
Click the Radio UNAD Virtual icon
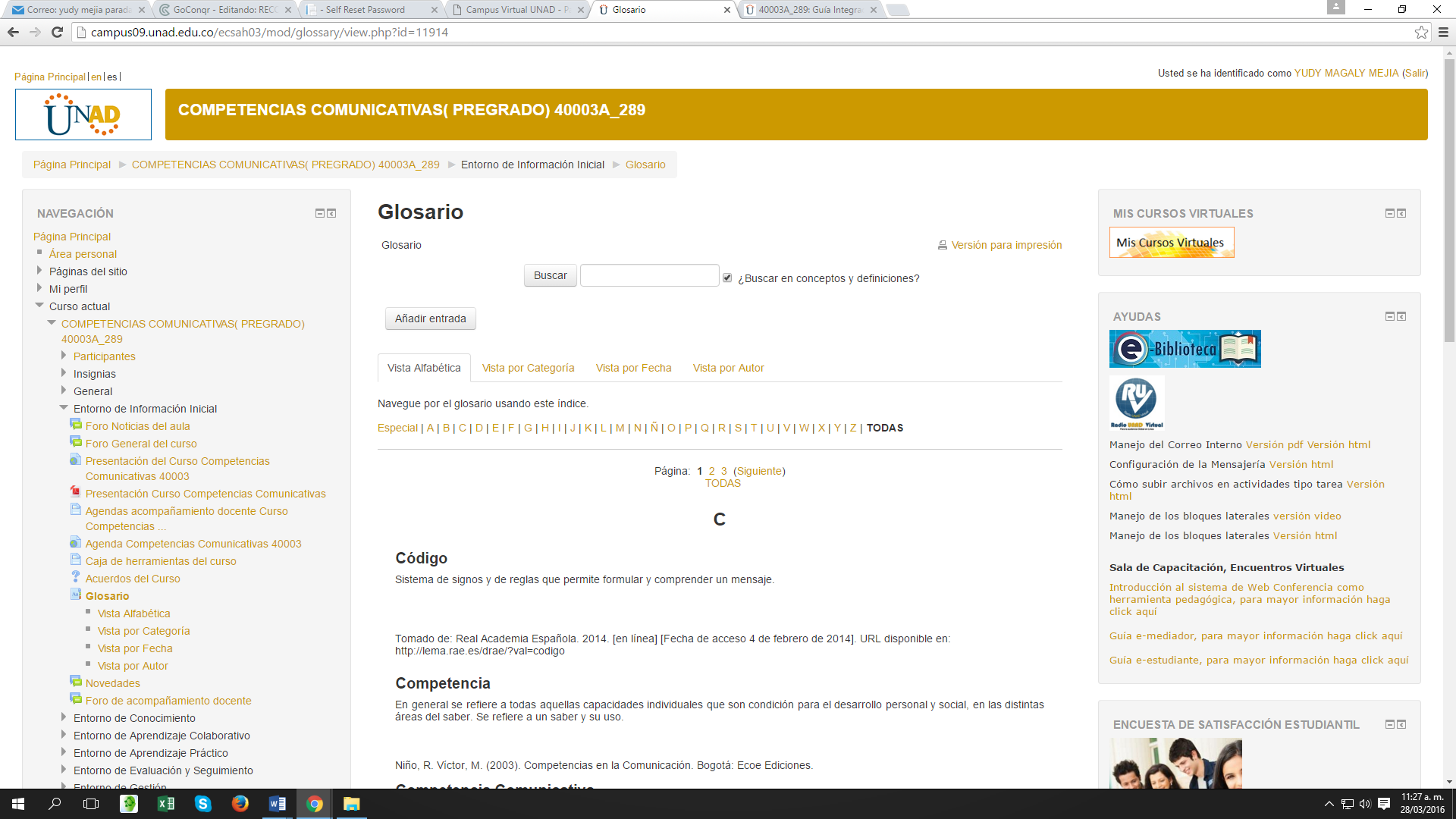tap(1136, 403)
